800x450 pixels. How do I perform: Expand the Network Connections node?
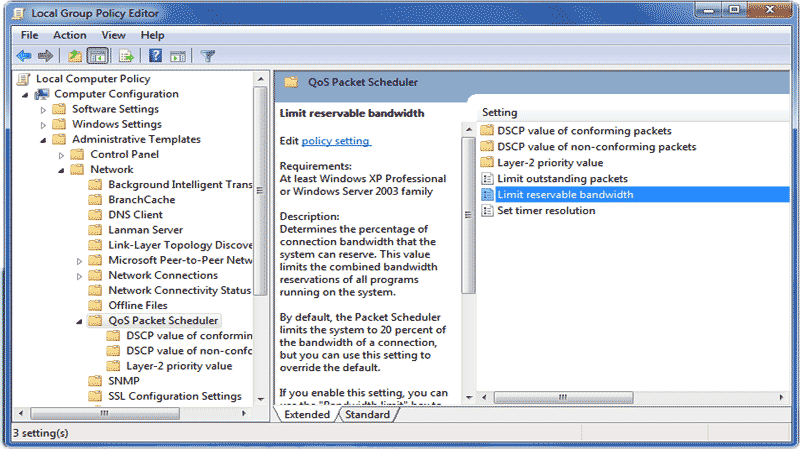coord(79,276)
